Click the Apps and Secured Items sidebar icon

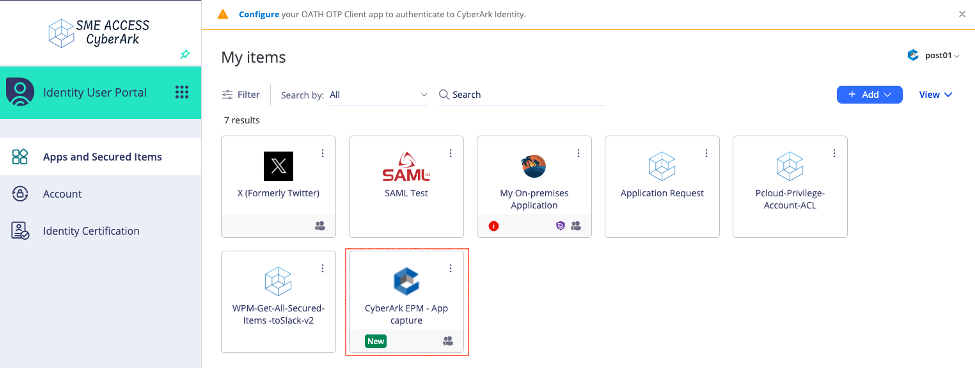(20, 157)
